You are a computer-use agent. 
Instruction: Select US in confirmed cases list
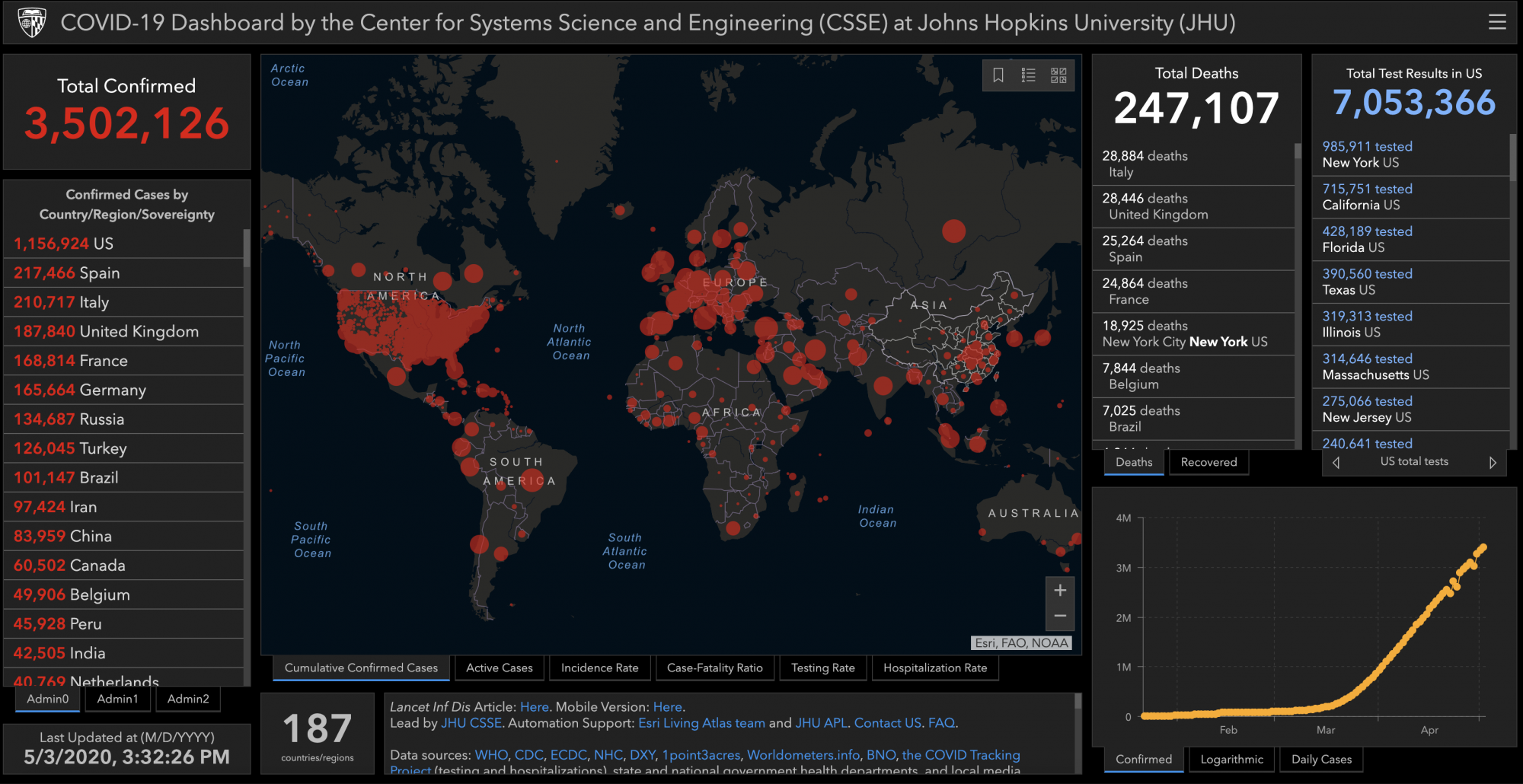(x=123, y=244)
